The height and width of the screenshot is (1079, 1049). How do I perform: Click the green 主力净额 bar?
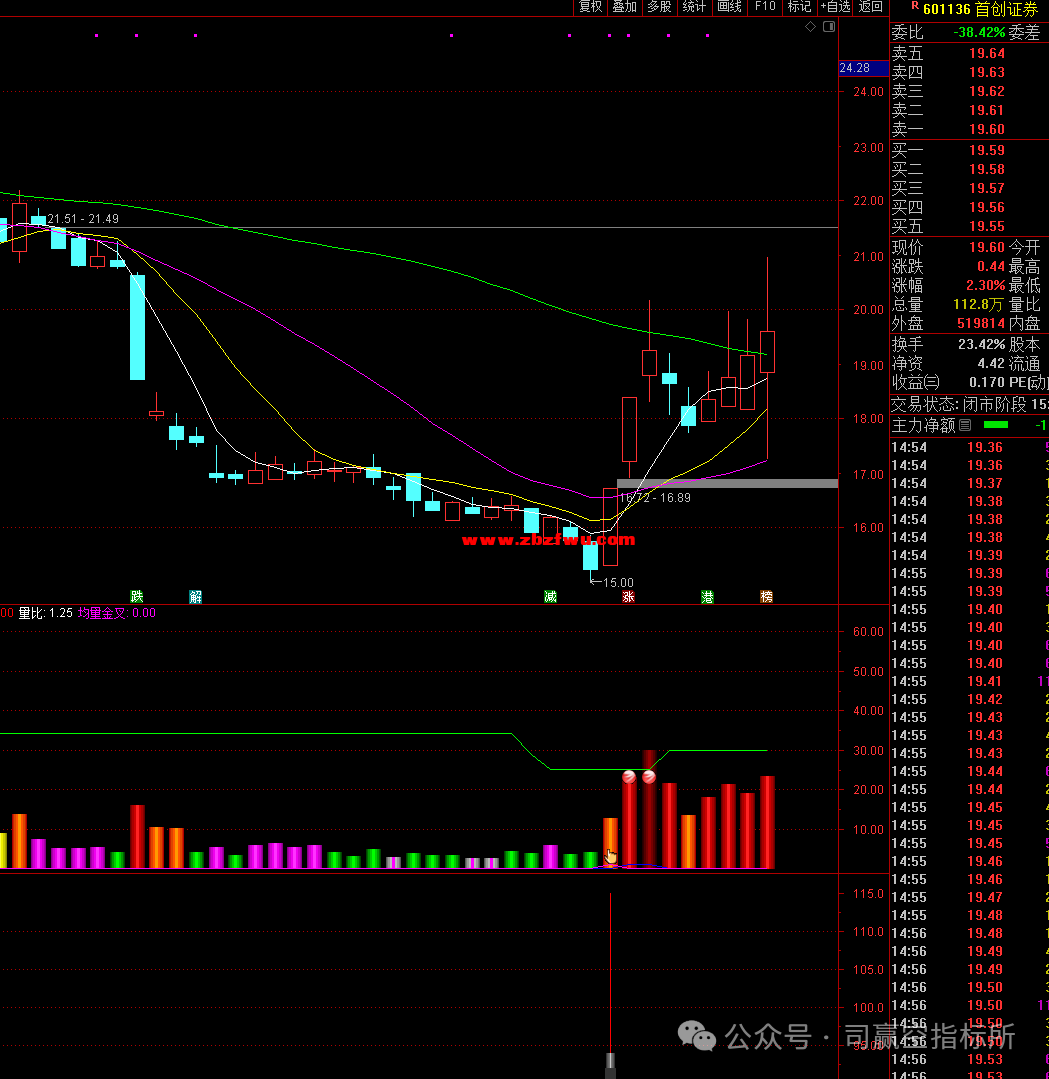click(x=995, y=425)
